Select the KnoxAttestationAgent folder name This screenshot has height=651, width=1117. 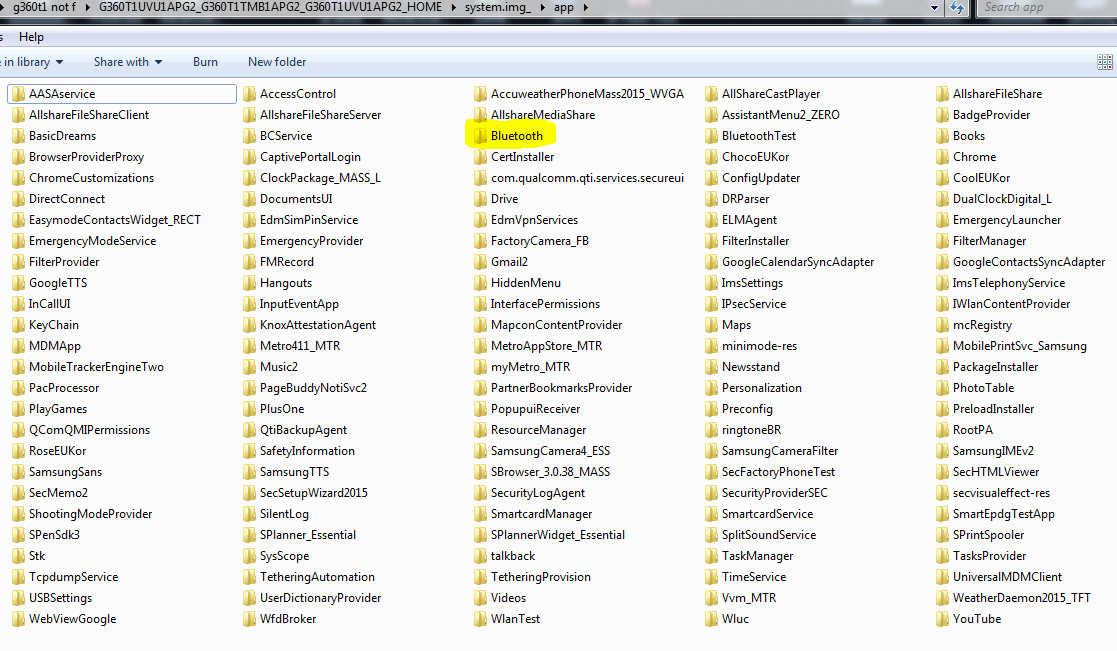pos(318,325)
